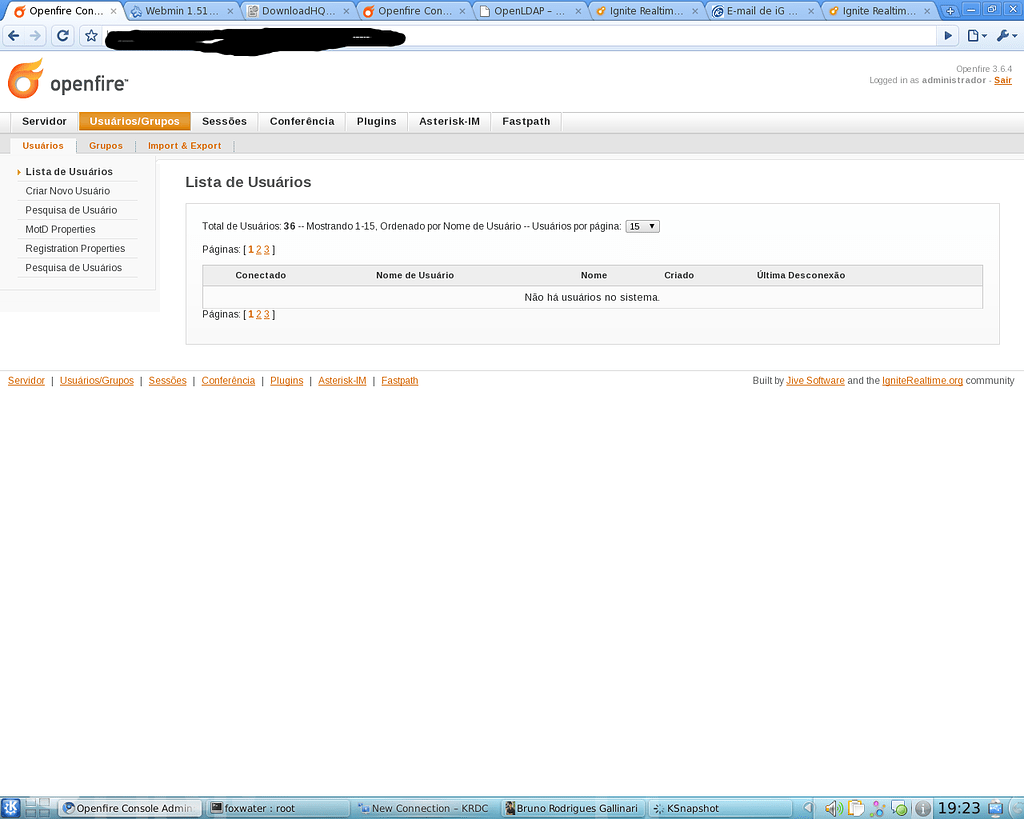Click the info icon in the system tray
1024x819 pixels.
922,807
